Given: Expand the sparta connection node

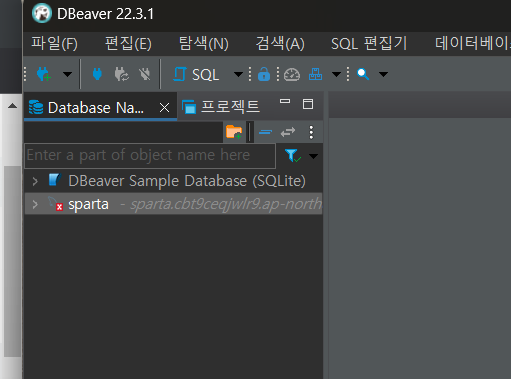Looking at the screenshot, I should click(35, 204).
